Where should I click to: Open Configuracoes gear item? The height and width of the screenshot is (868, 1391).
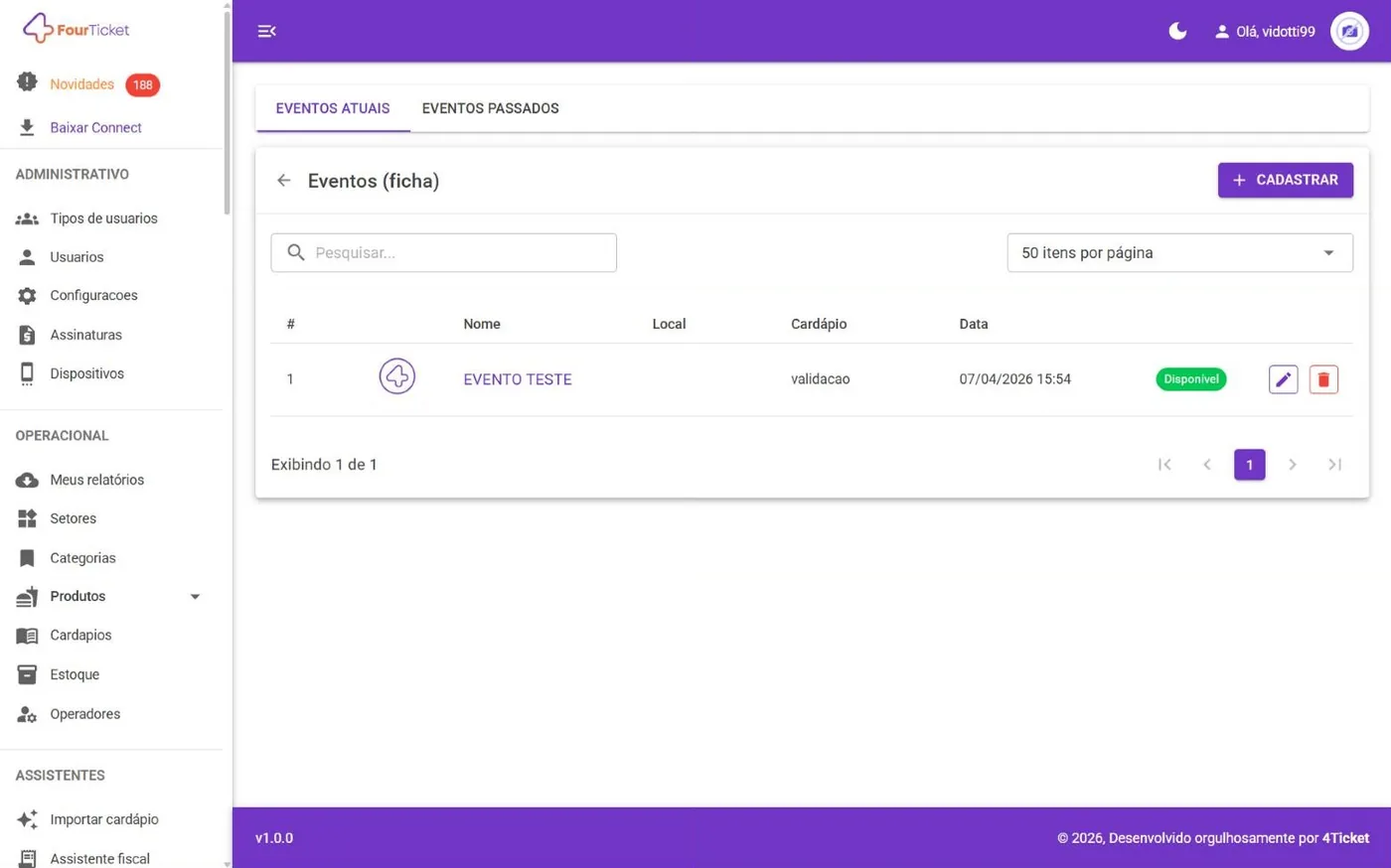point(93,296)
